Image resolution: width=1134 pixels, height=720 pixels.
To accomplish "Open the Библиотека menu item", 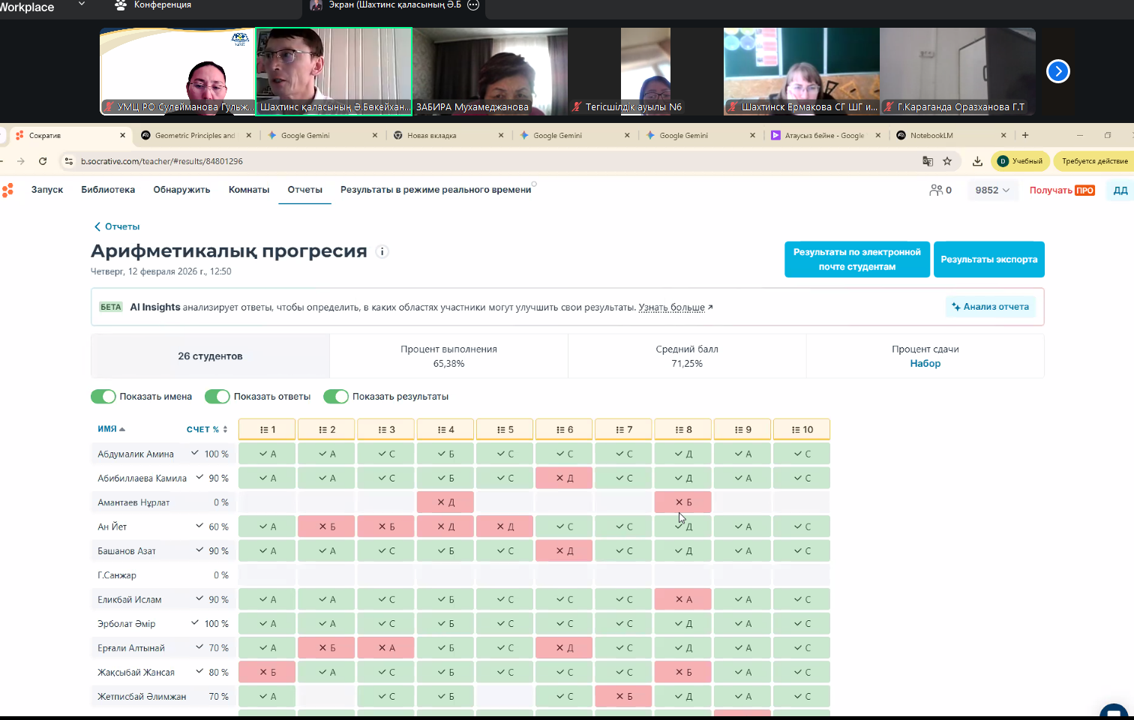I will click(108, 190).
